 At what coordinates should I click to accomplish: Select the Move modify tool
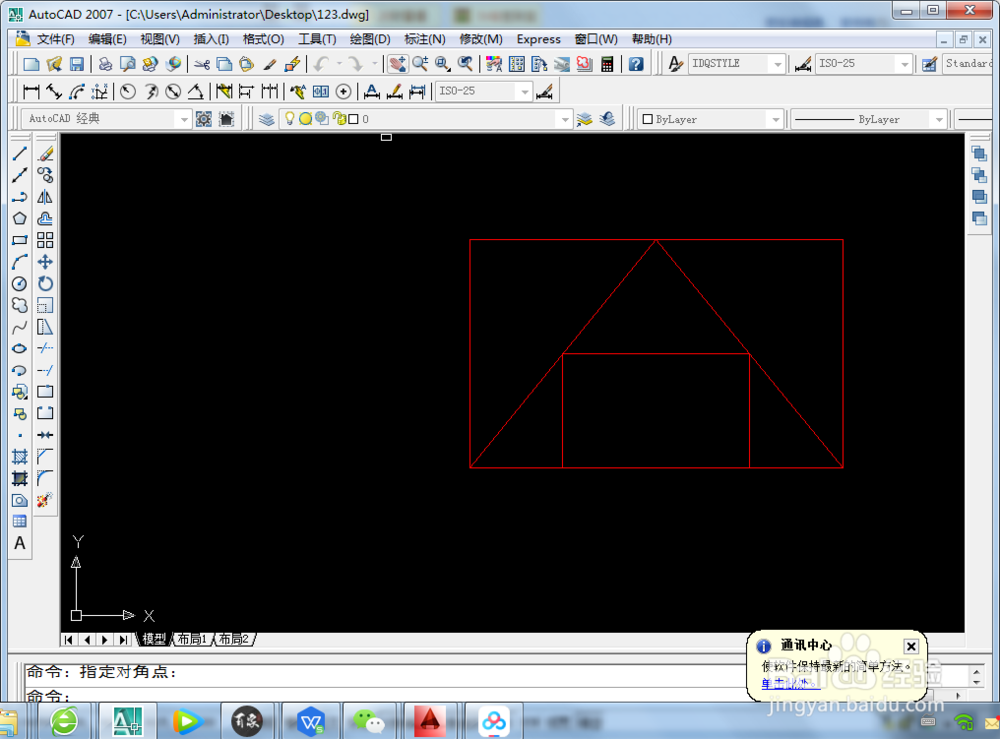(x=45, y=262)
